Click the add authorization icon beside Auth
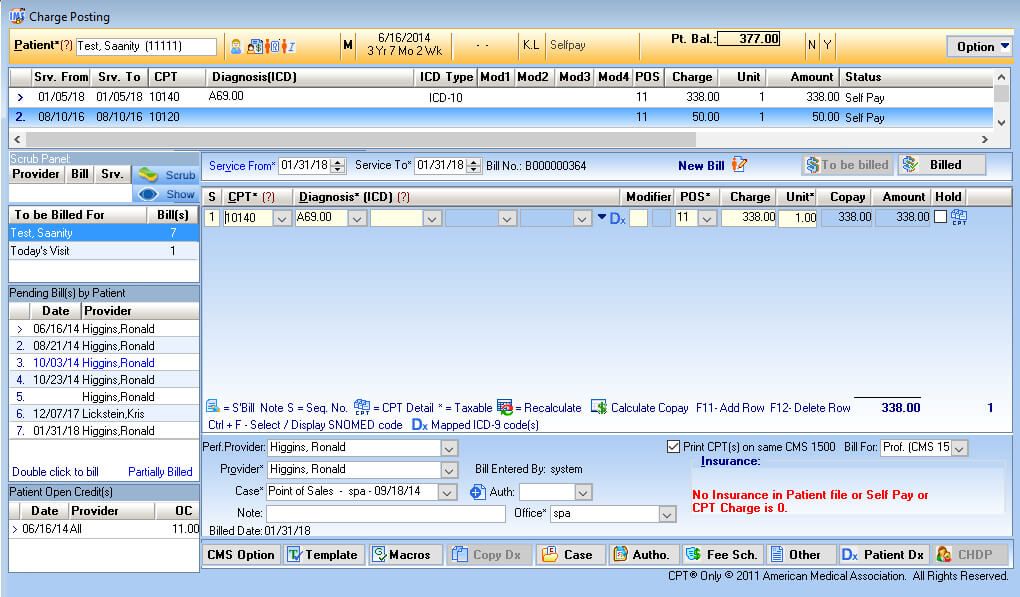 (477, 492)
